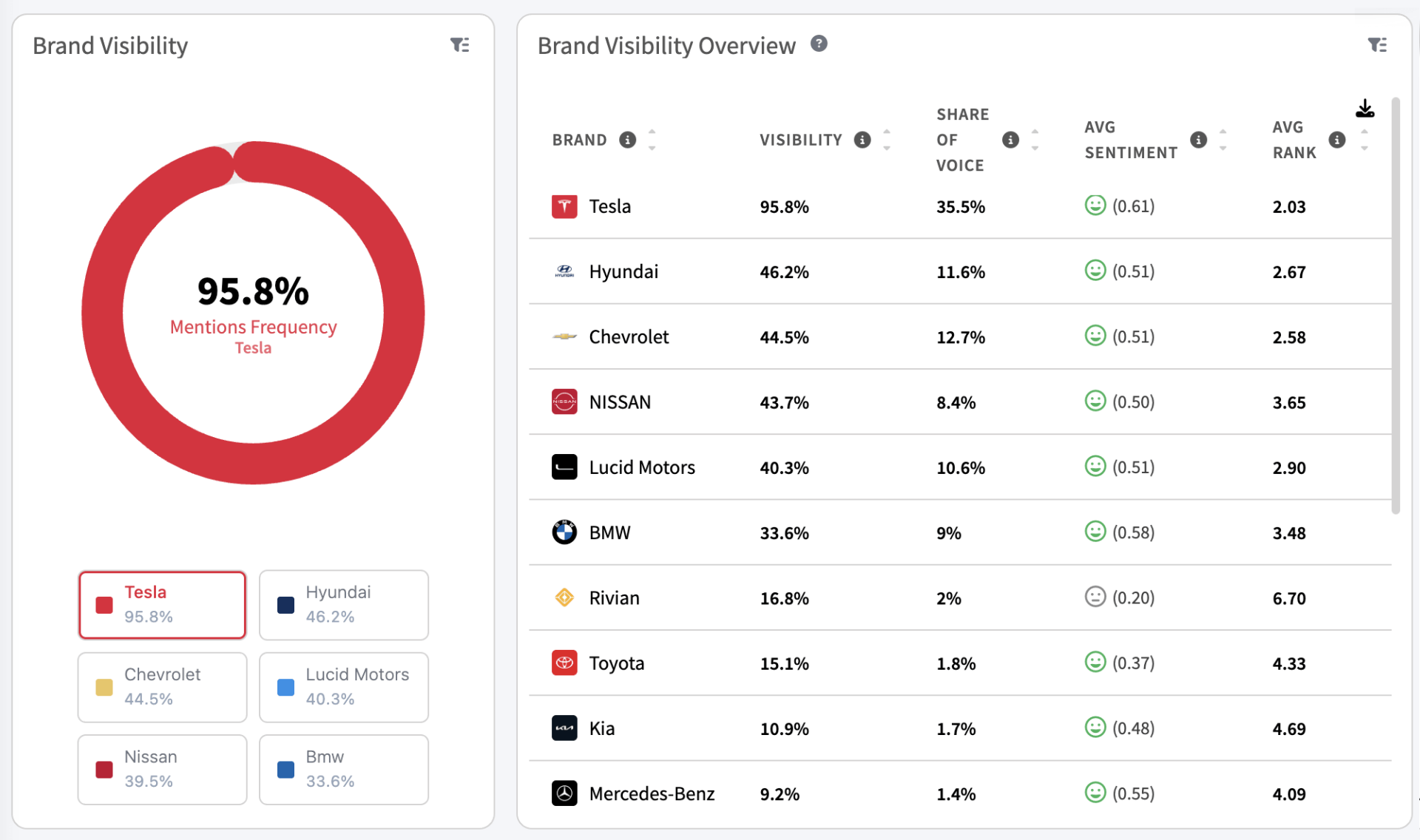Click the Chevrolet bowtie logo
Image resolution: width=1420 pixels, height=840 pixels.
pos(564,336)
